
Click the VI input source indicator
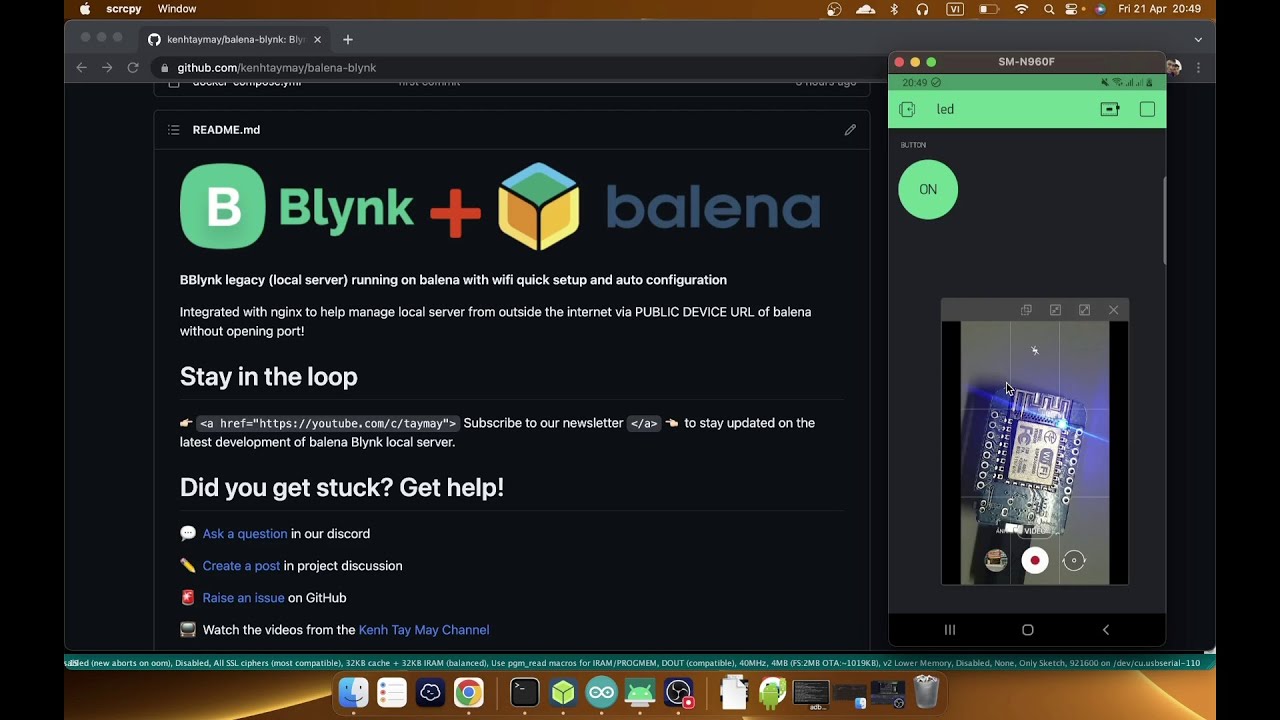pyautogui.click(x=955, y=9)
